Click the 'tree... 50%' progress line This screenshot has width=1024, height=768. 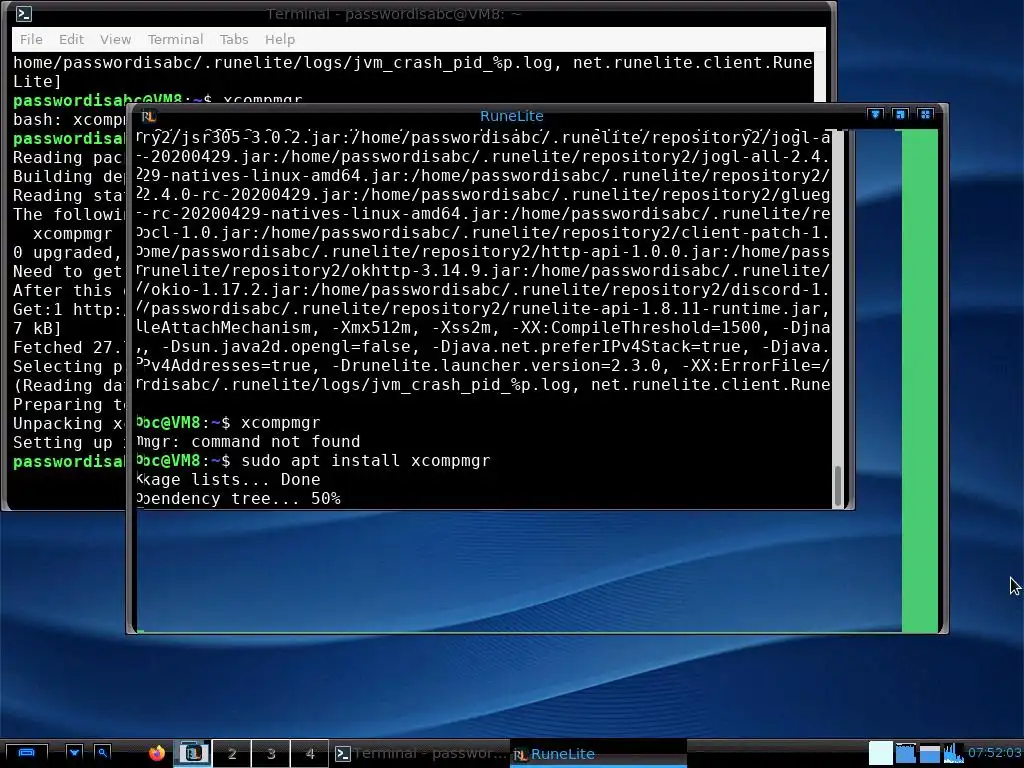point(285,498)
